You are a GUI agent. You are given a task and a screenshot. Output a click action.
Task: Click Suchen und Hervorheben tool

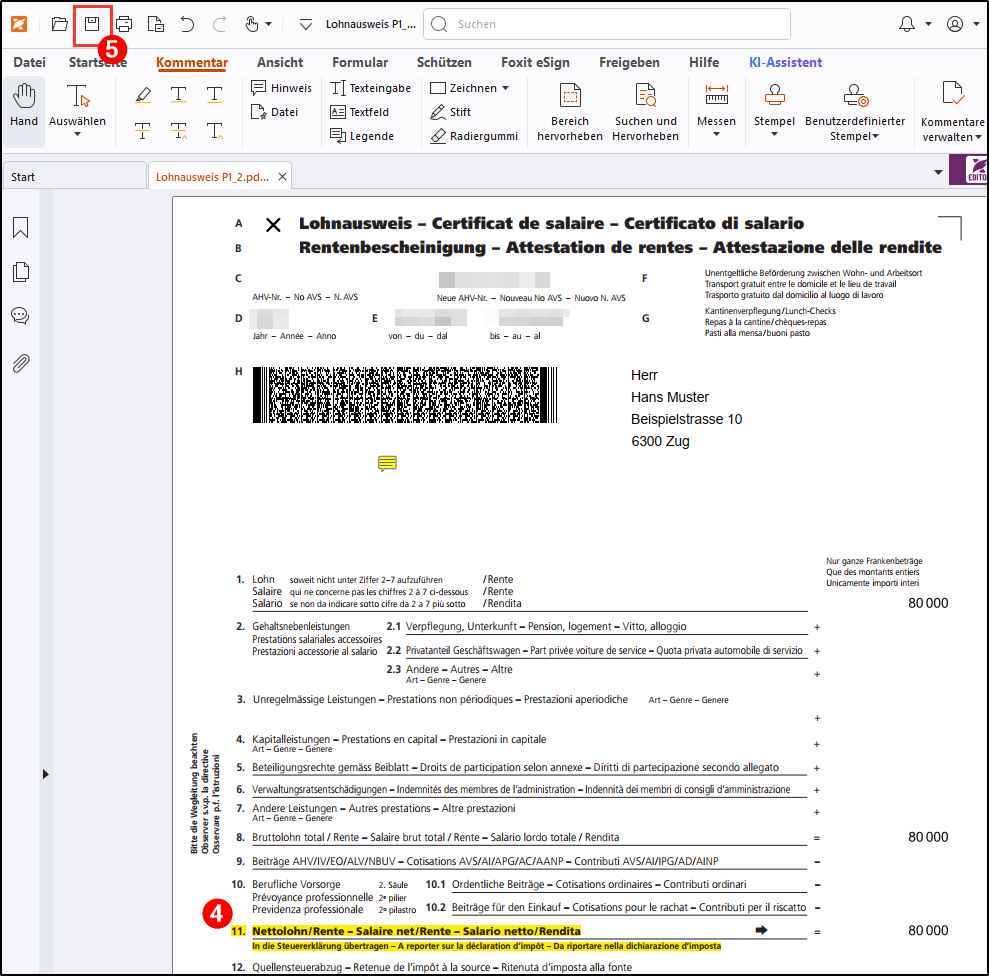pos(645,113)
